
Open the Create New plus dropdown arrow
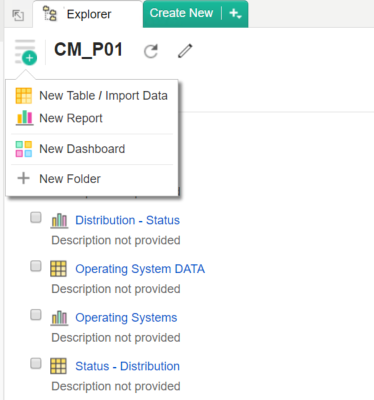235,14
